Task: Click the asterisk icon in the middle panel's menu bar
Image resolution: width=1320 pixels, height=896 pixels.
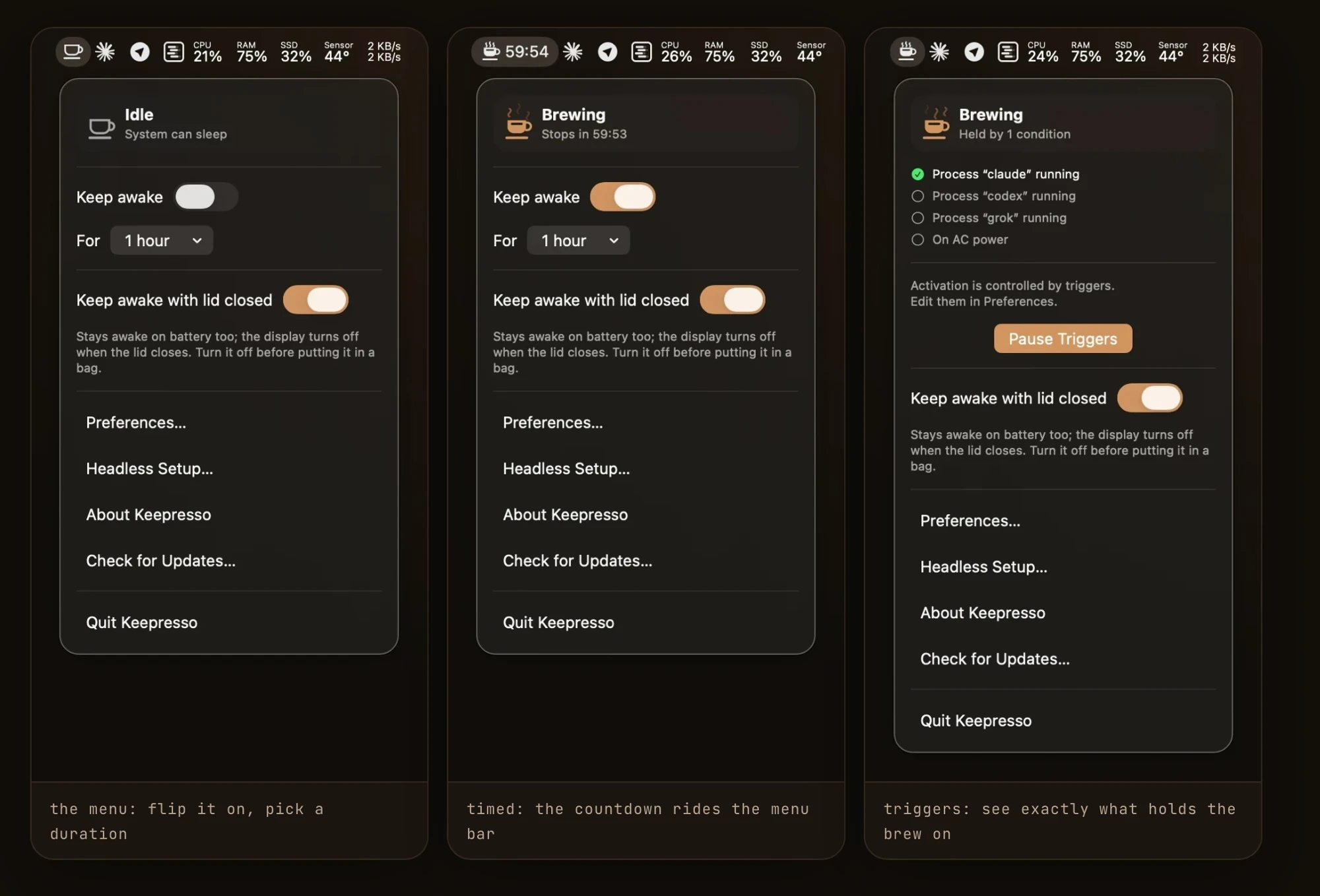Action: tap(573, 51)
